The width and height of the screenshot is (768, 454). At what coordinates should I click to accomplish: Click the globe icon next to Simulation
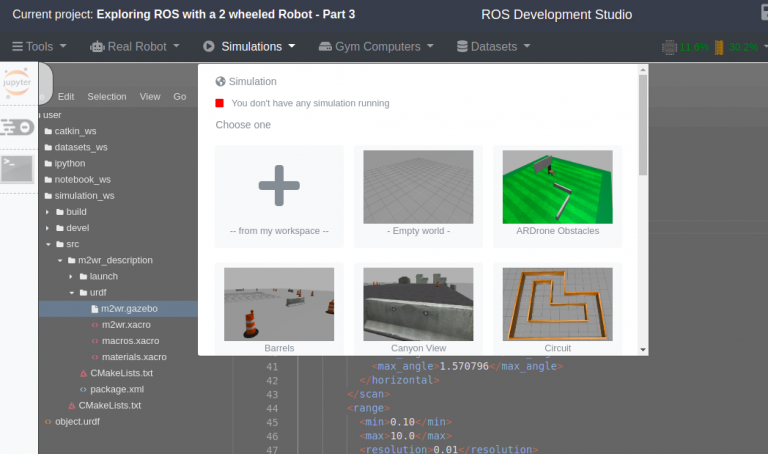[220, 81]
